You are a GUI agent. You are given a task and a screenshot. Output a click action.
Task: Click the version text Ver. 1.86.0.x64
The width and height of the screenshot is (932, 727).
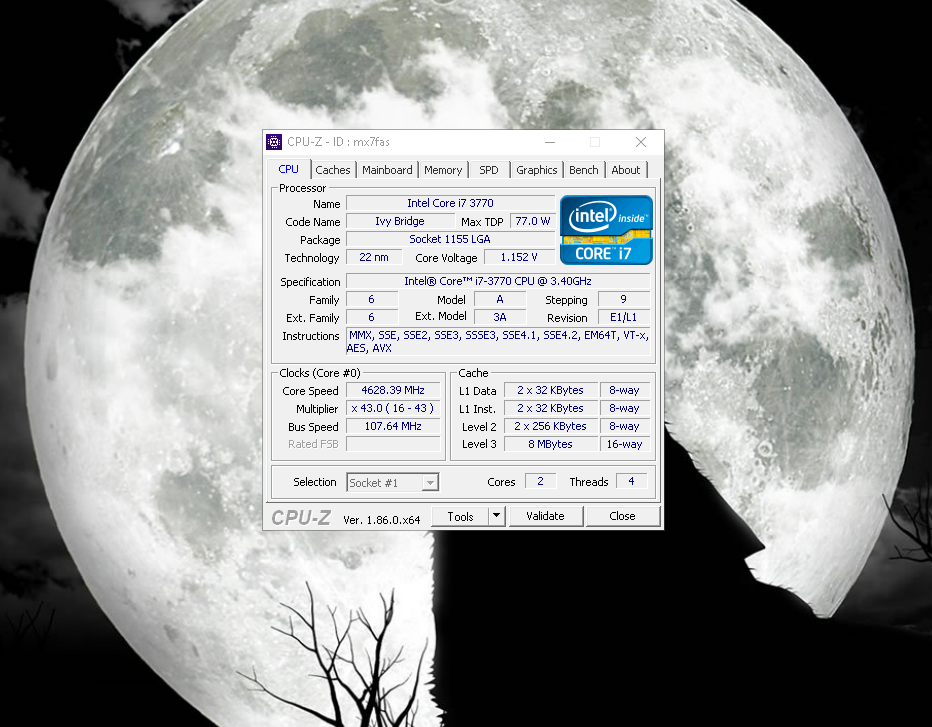[382, 520]
